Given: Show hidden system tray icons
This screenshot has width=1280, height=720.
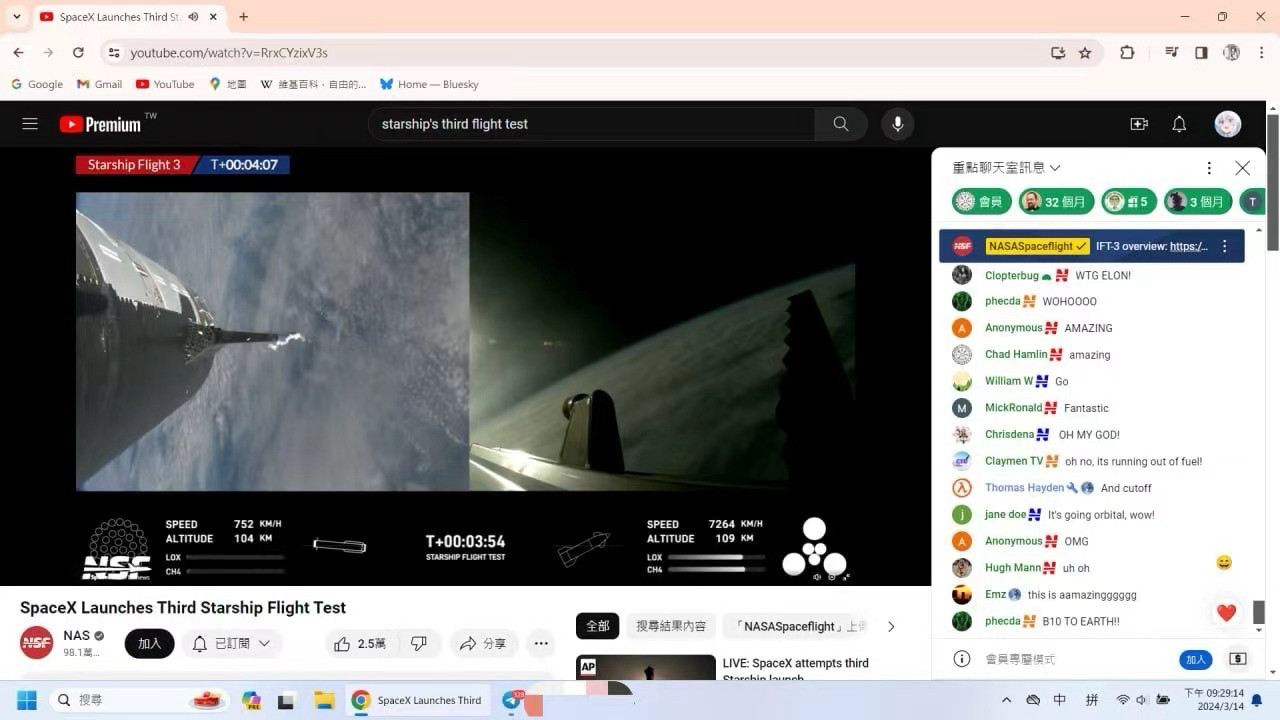Looking at the screenshot, I should coord(1006,700).
